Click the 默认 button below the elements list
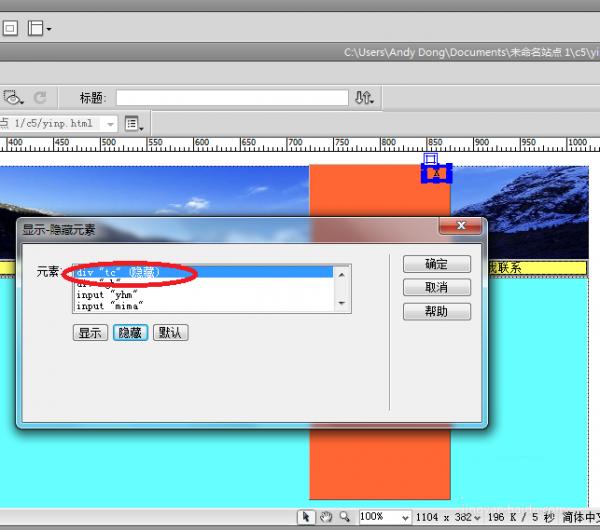Image resolution: width=600 pixels, height=530 pixels. 171,333
